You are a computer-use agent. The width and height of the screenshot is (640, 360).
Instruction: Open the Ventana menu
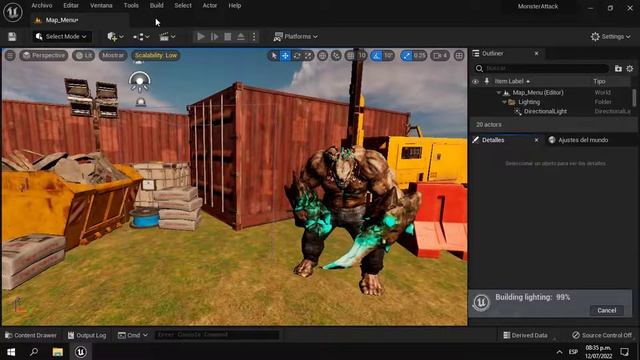pos(101,6)
